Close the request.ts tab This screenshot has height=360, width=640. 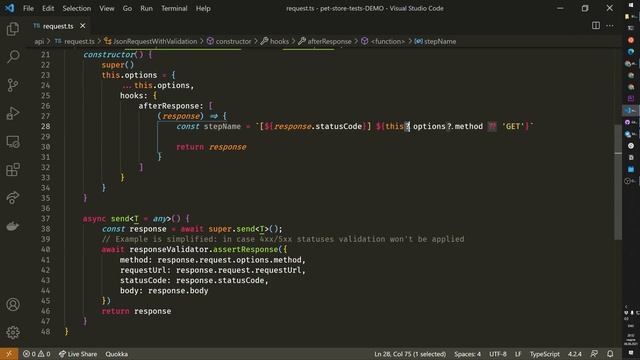click(83, 26)
